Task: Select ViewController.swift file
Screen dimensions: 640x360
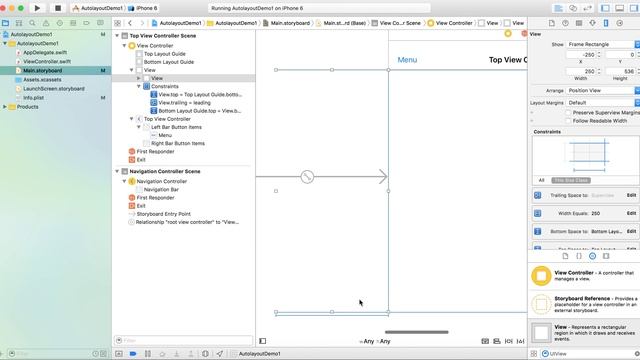Action: (x=47, y=61)
